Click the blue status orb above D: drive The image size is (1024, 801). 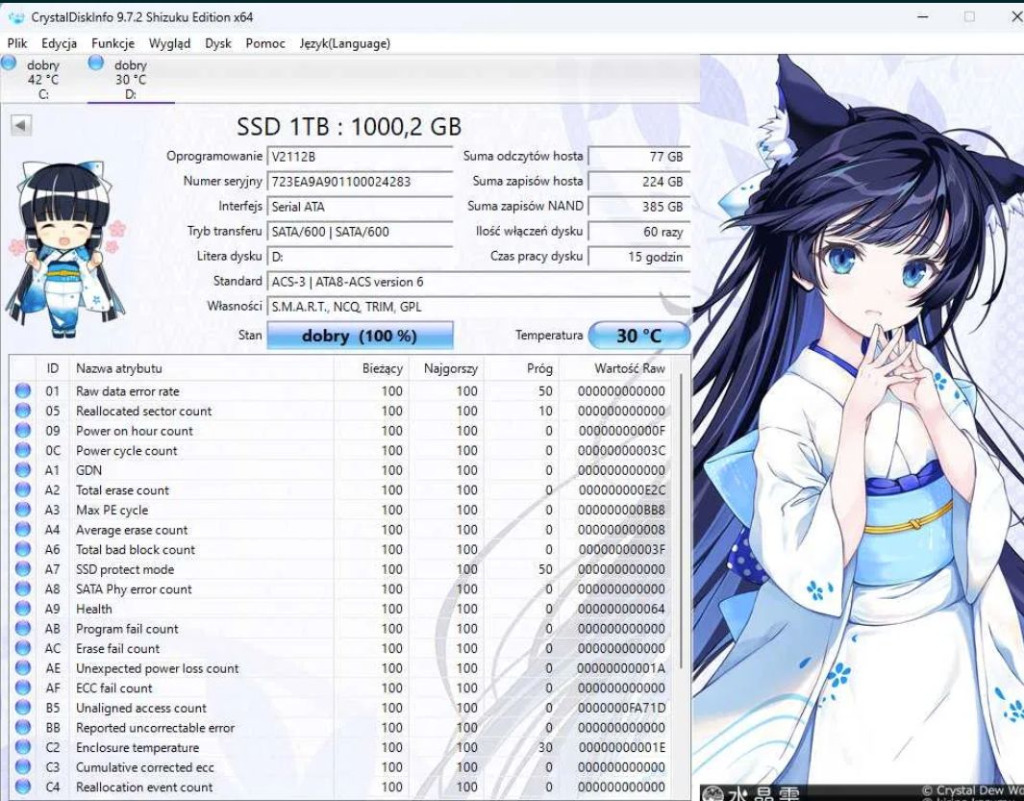tap(96, 63)
